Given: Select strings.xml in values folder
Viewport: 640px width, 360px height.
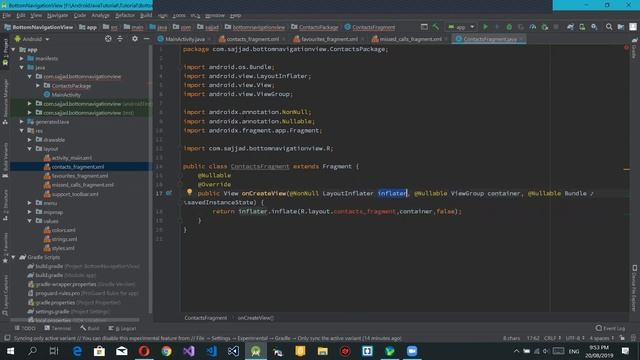Looking at the screenshot, I should click(64, 239).
